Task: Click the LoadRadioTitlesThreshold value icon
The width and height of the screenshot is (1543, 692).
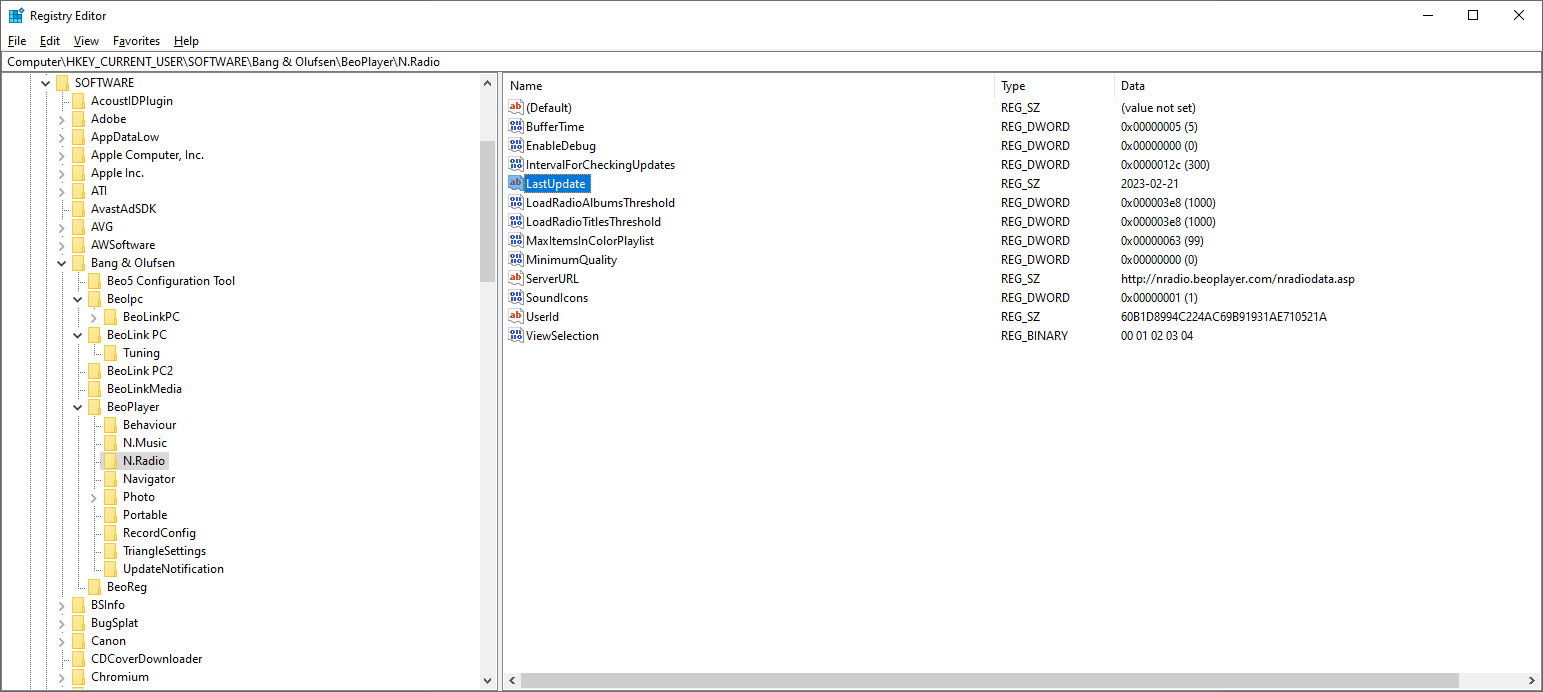Action: [x=516, y=222]
